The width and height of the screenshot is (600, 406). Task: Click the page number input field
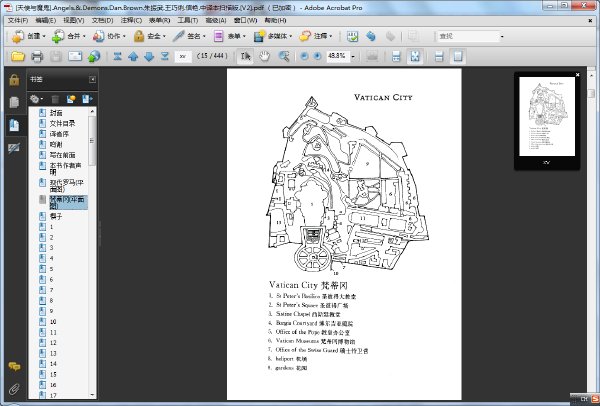pos(183,57)
